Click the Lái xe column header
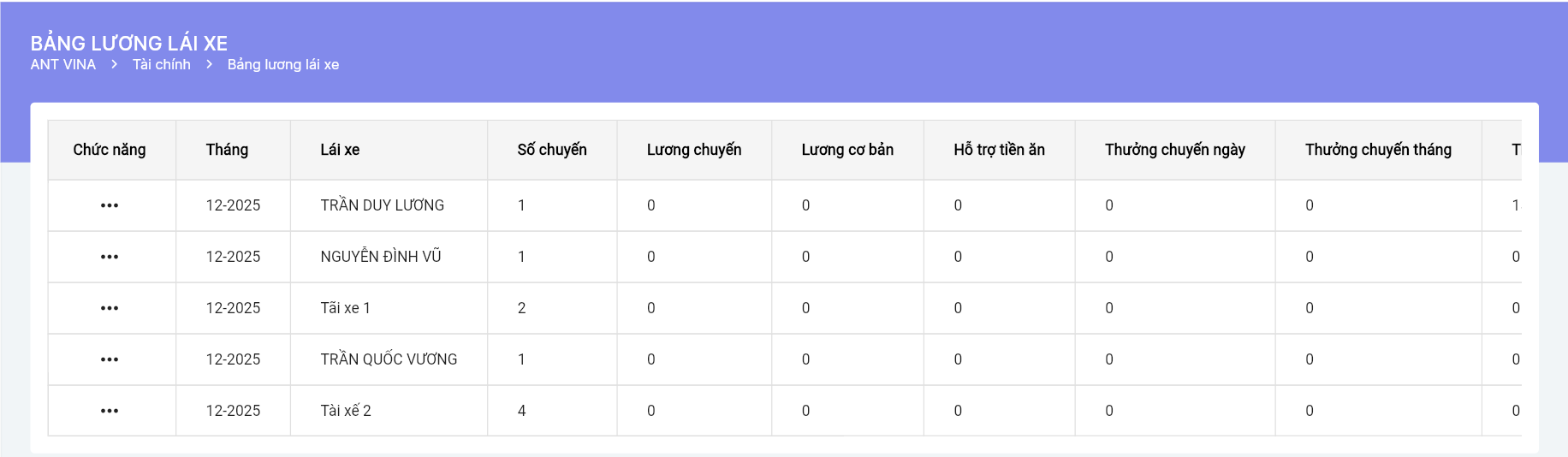Screen dimensions: 1568x457 pos(340,150)
